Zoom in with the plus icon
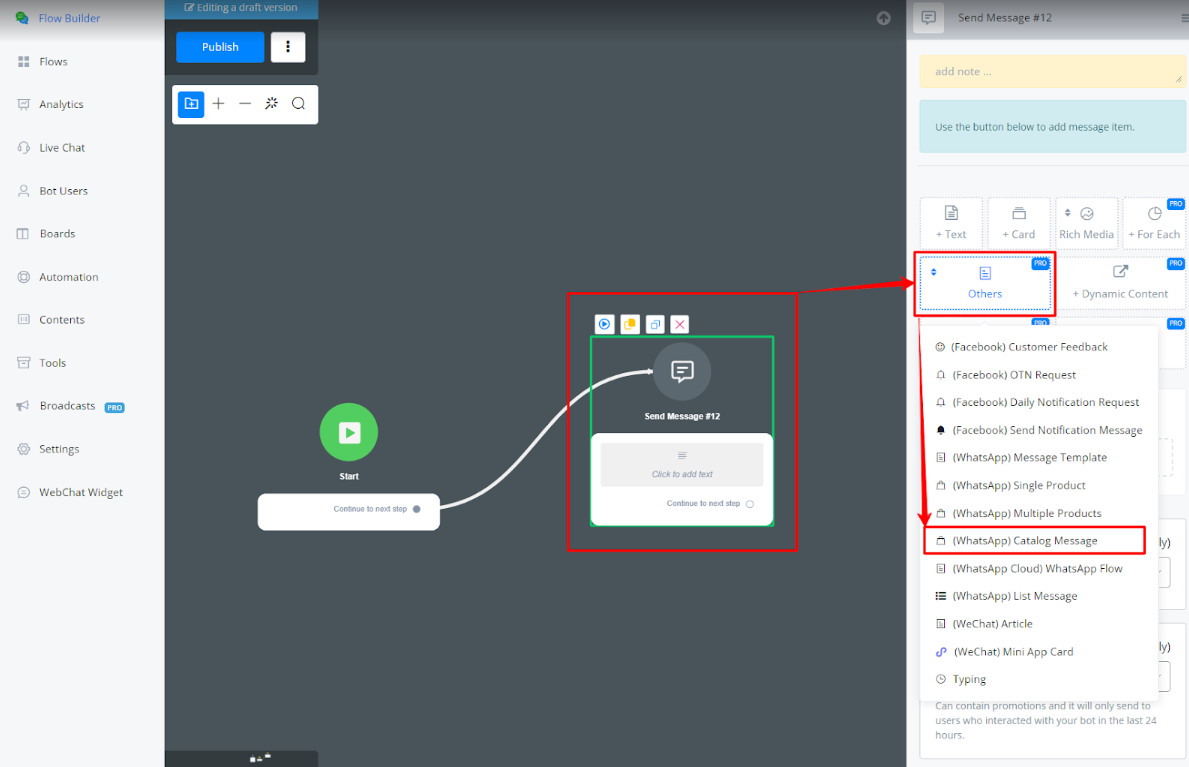The width and height of the screenshot is (1189, 767). point(218,104)
